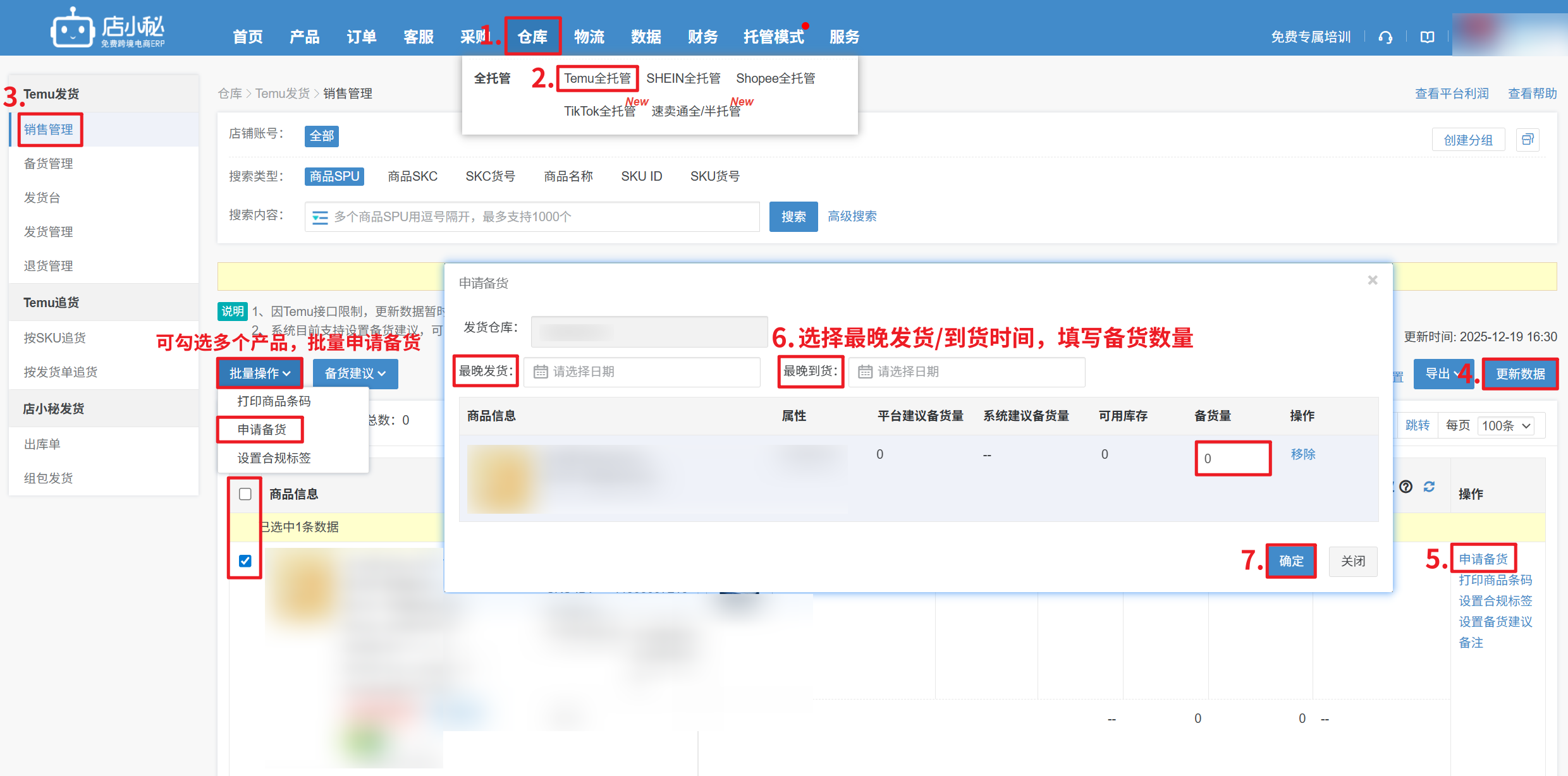The width and height of the screenshot is (1568, 776).
Task: Click the window layout icon beside 创建分组
Action: point(1528,140)
